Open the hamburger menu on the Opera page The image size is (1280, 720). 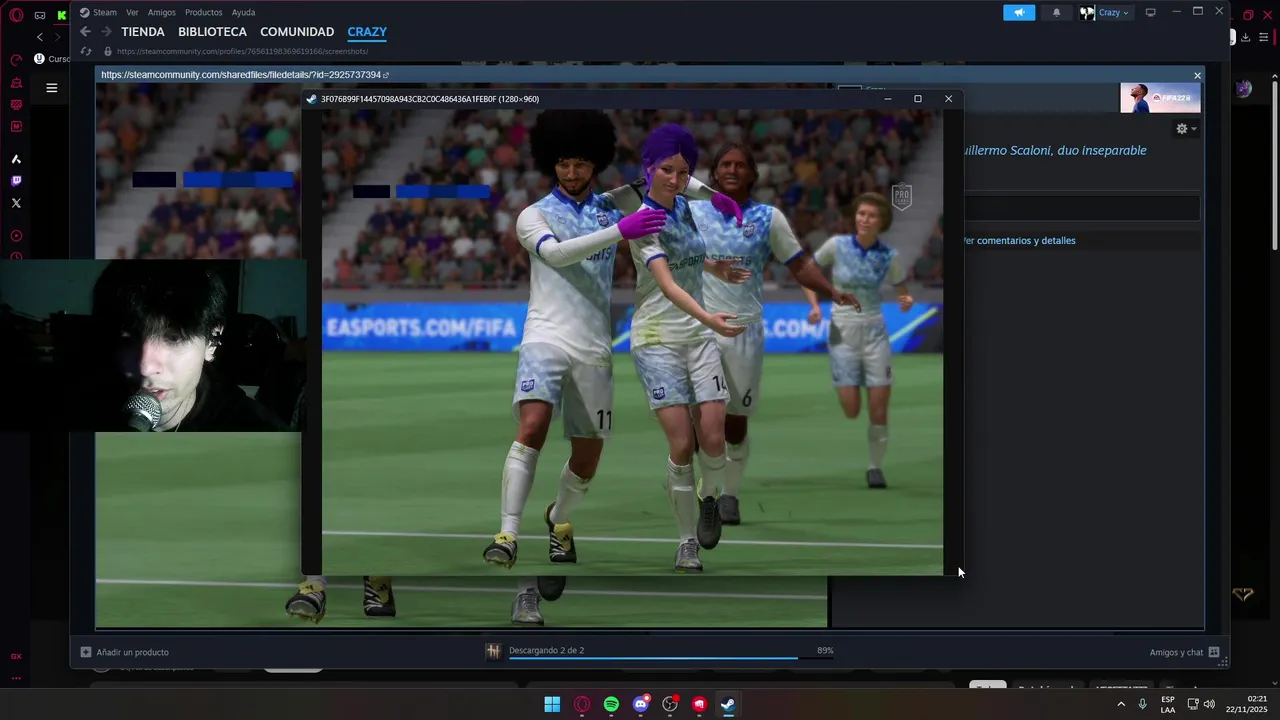(52, 88)
